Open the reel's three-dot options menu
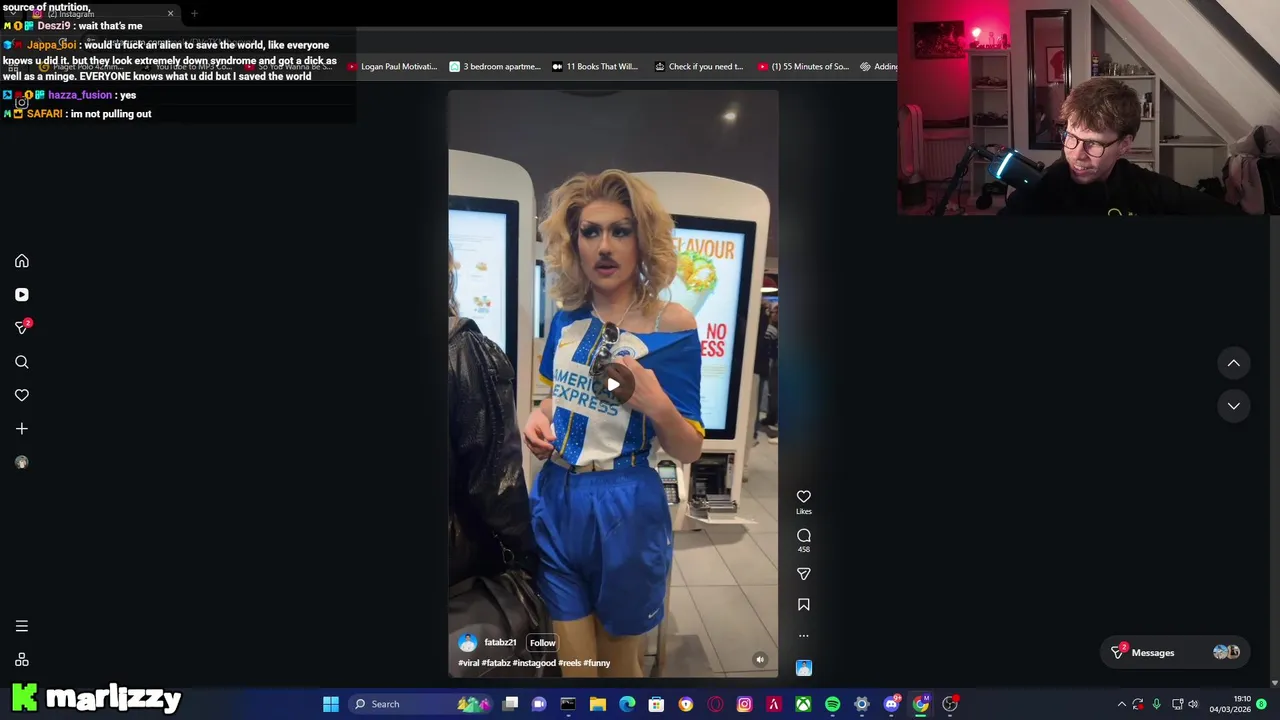This screenshot has width=1280, height=720. [x=804, y=636]
